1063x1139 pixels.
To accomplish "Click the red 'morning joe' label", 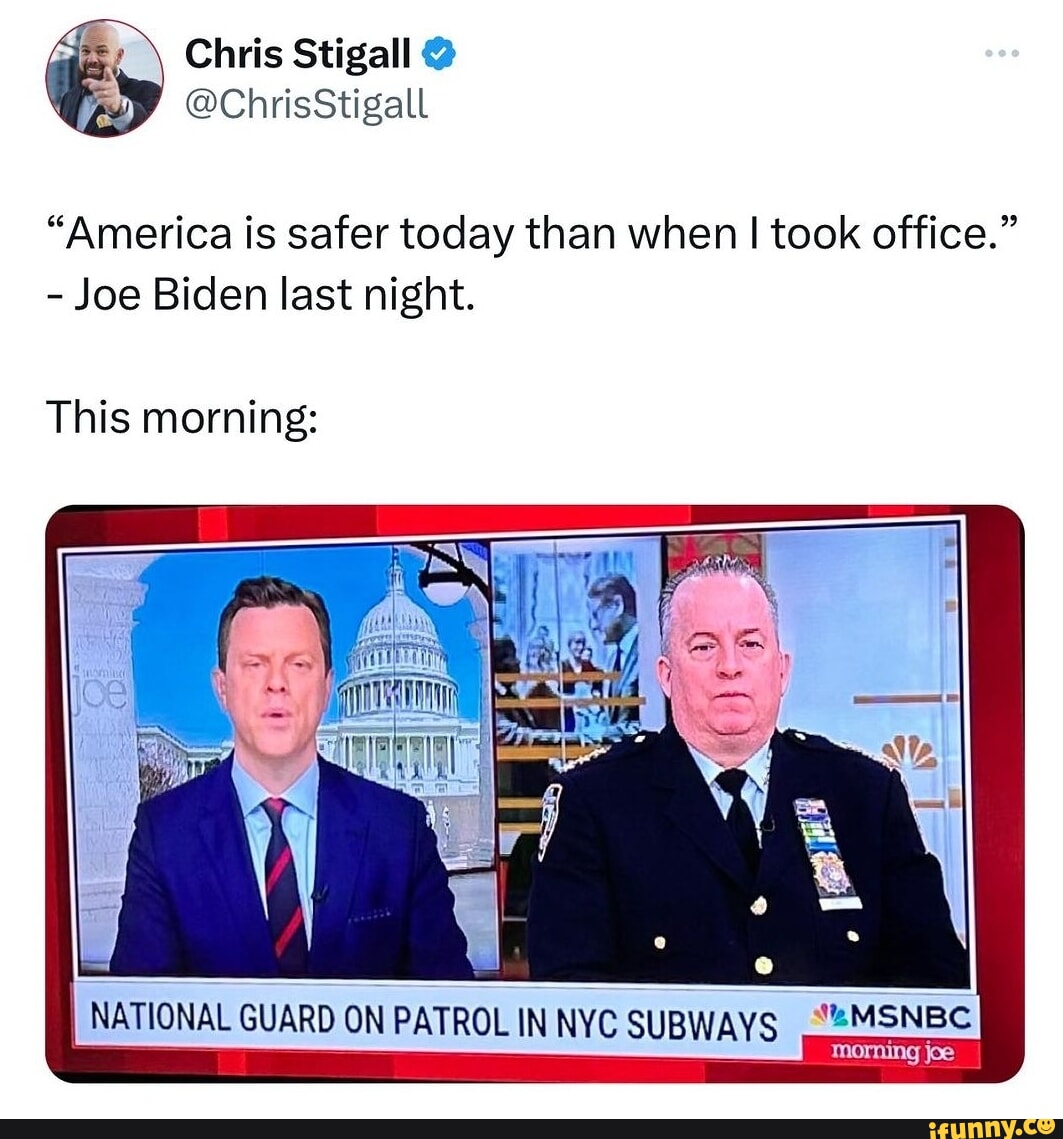I will click(x=891, y=1051).
